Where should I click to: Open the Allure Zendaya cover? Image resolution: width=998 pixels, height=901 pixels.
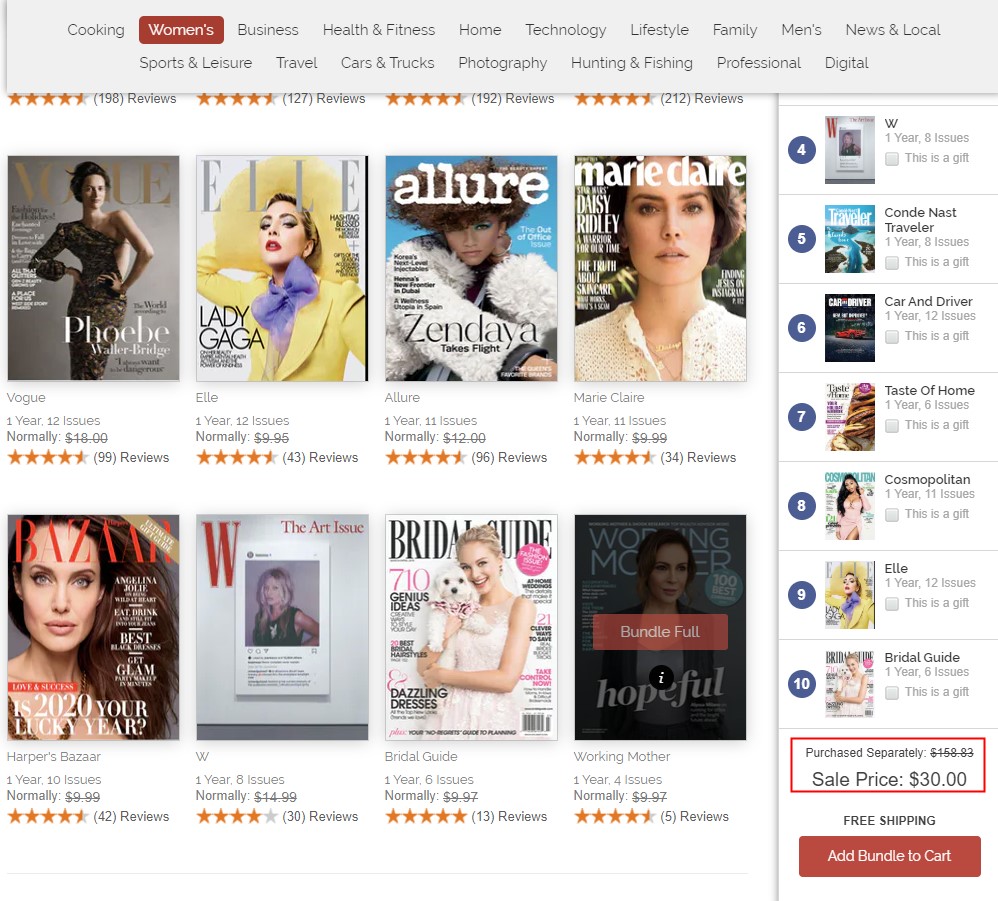click(x=471, y=268)
